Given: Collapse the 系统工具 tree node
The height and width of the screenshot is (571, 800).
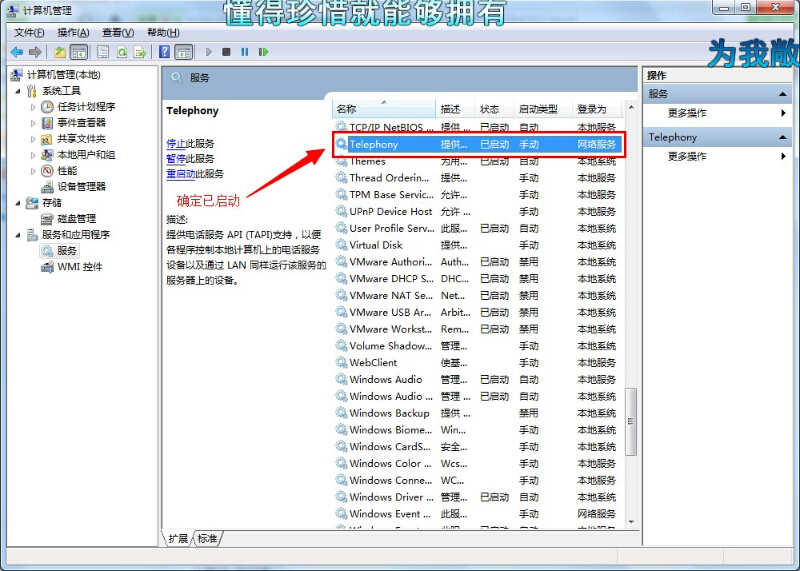Looking at the screenshot, I should pos(18,91).
